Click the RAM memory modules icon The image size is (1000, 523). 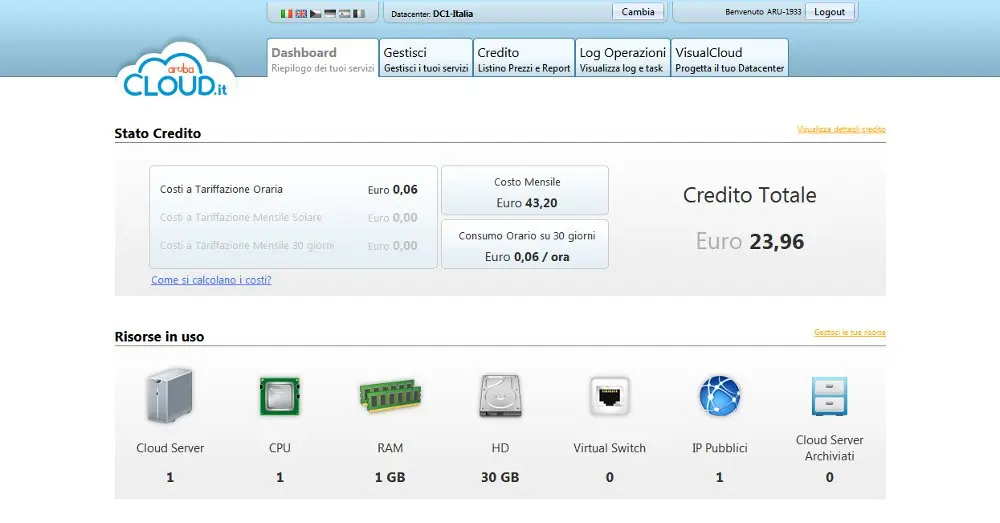(x=390, y=396)
